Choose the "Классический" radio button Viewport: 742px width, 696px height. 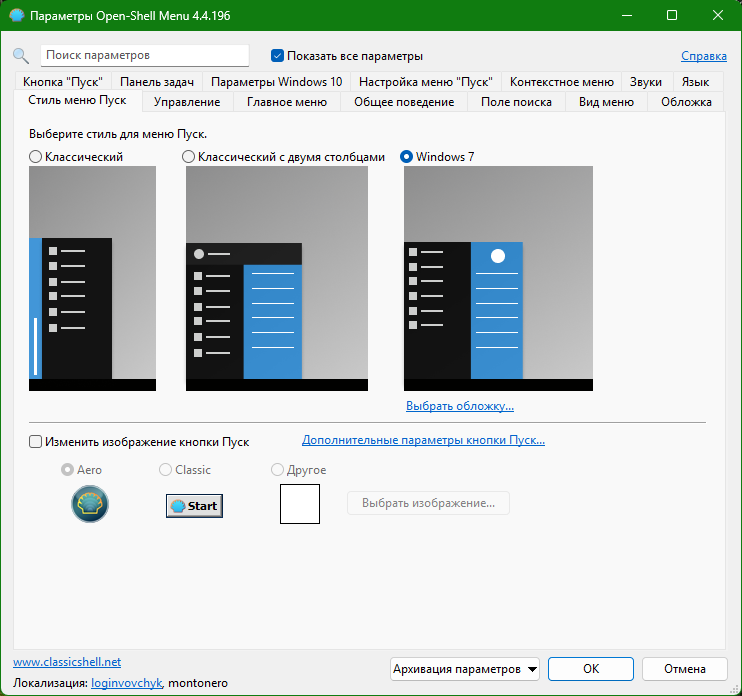(x=36, y=157)
